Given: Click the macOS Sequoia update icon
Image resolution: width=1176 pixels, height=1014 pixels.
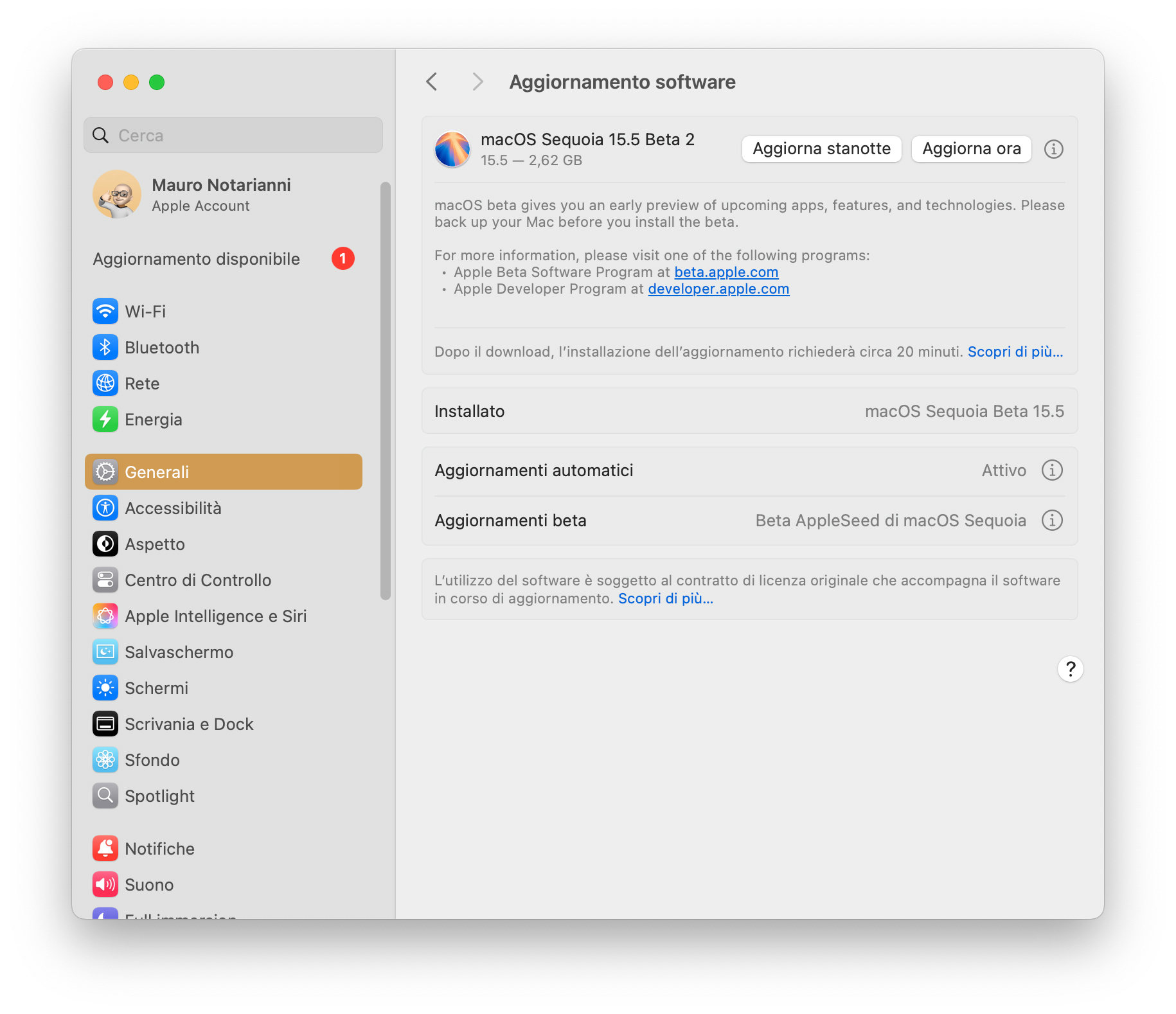Looking at the screenshot, I should click(452, 149).
